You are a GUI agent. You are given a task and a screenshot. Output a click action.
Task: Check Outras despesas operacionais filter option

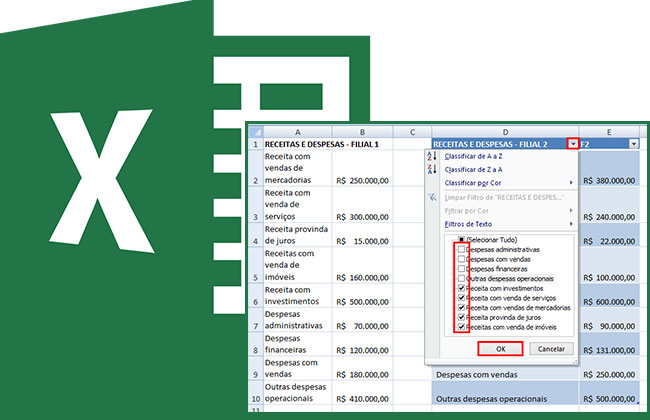461,278
